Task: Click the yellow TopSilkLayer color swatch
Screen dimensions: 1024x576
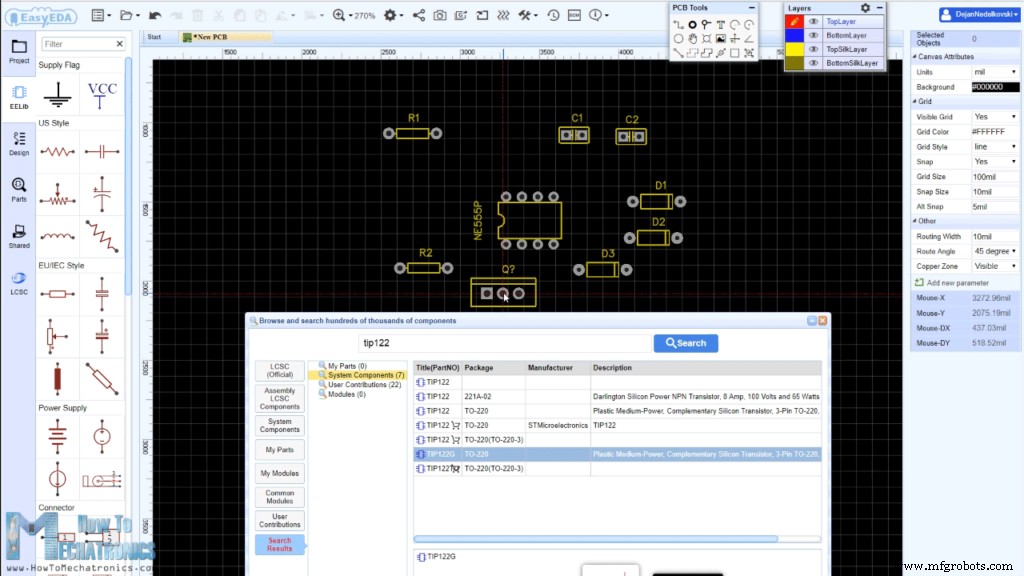Action: [794, 49]
